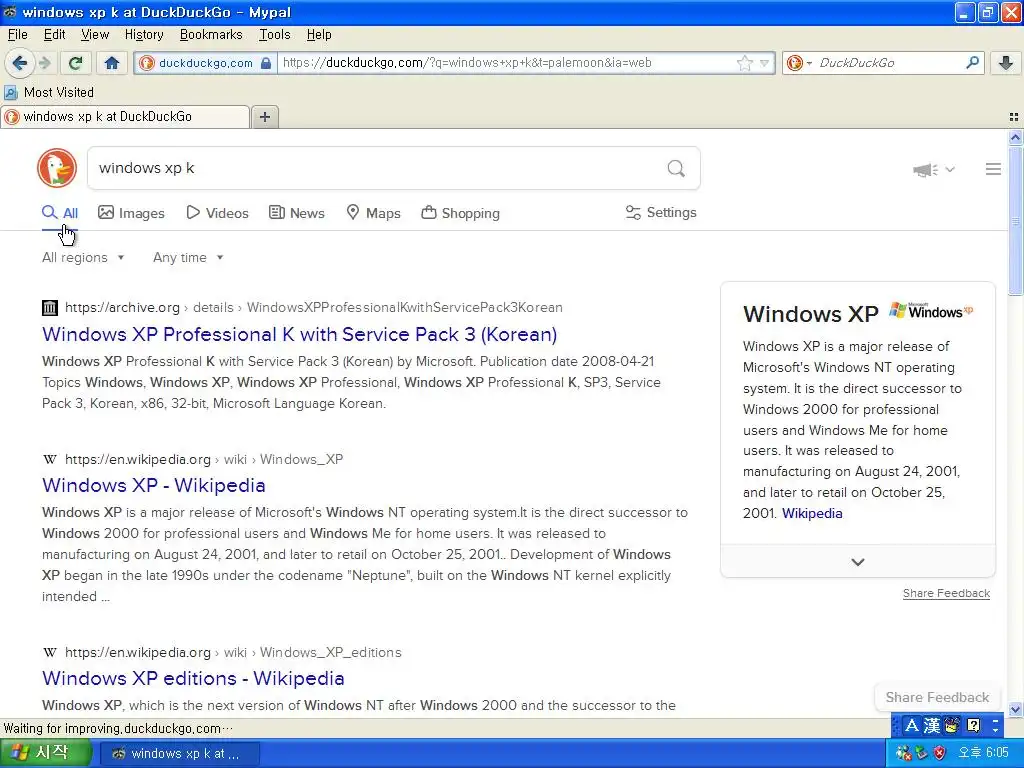The width and height of the screenshot is (1024, 768).
Task: Click the DuckDuckGo duck logo
Action: pos(57,168)
